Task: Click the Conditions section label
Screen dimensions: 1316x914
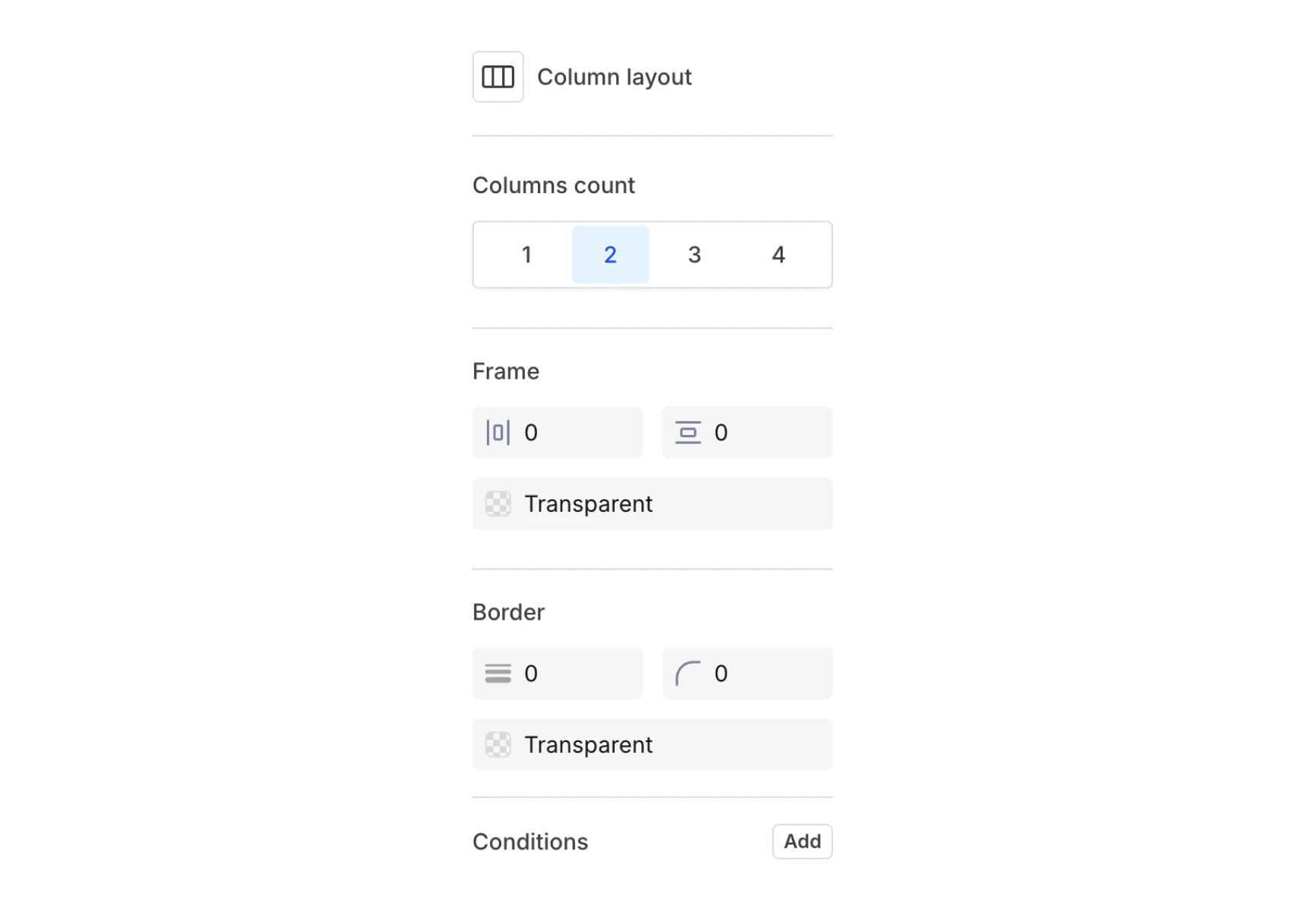Action: tap(530, 841)
